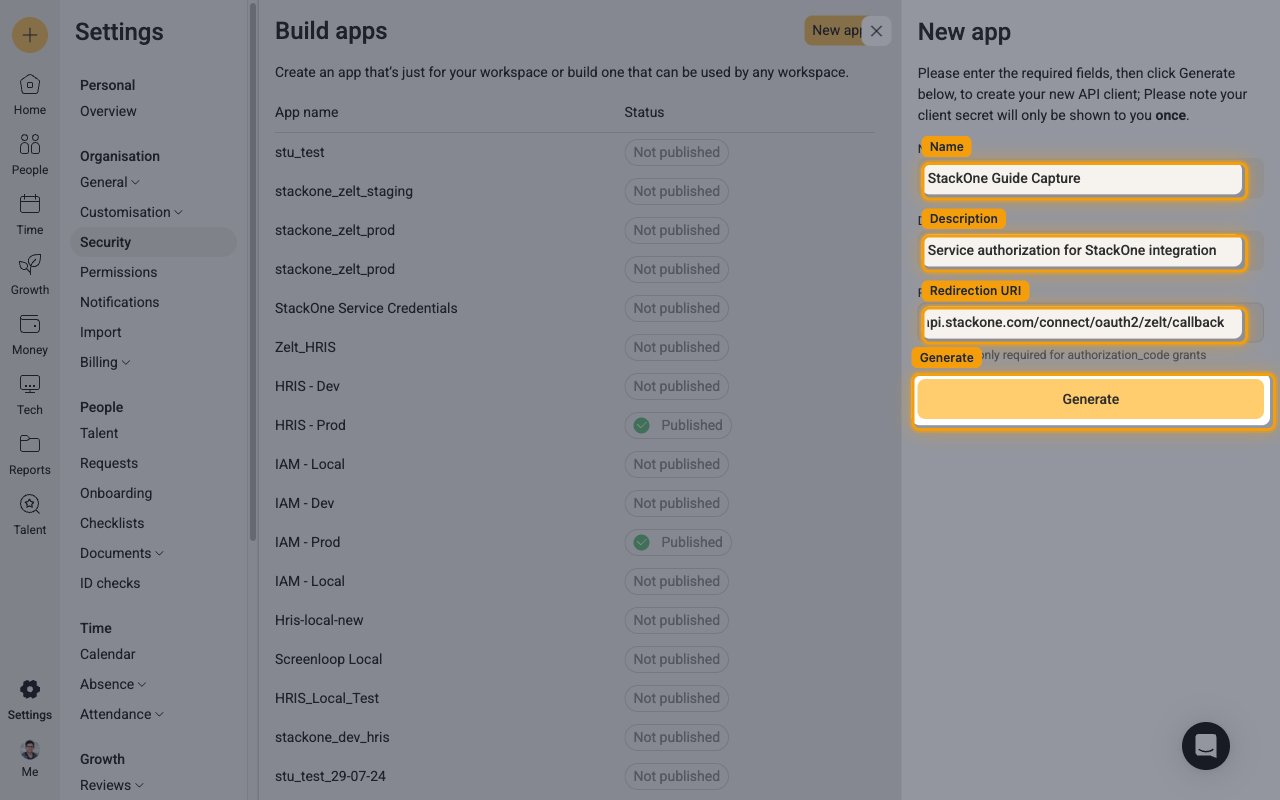Viewport: 1280px width, 800px height.
Task: Open Permissions settings
Action: coord(118,272)
